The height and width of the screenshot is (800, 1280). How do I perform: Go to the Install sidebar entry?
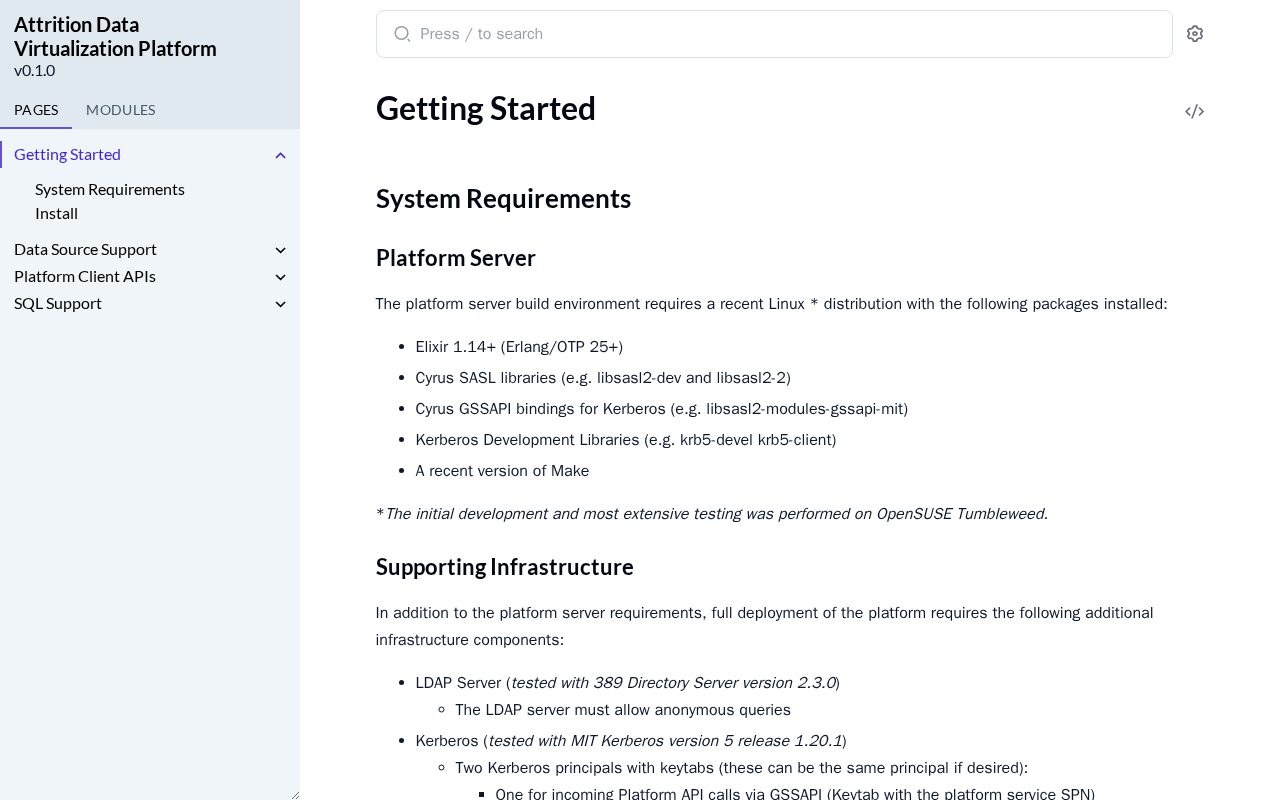coord(56,213)
